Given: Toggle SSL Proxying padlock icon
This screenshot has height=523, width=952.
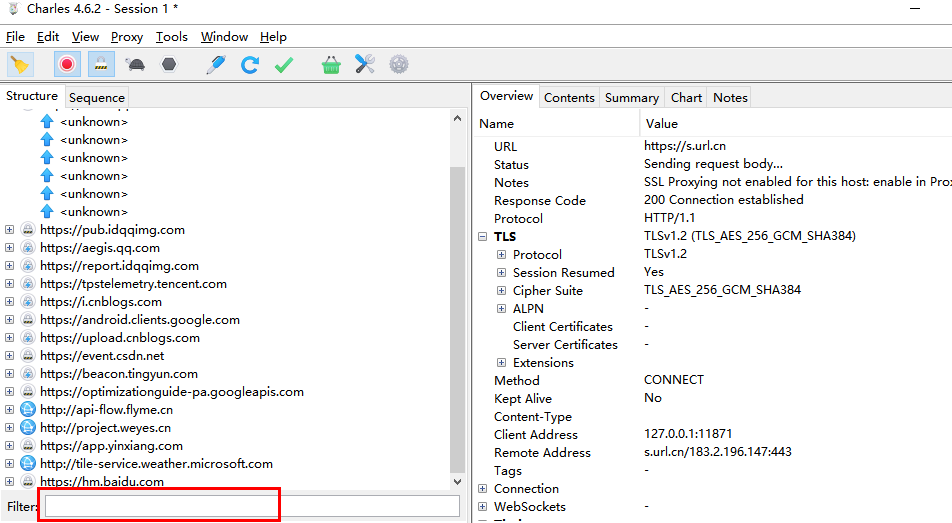Looking at the screenshot, I should point(101,64).
